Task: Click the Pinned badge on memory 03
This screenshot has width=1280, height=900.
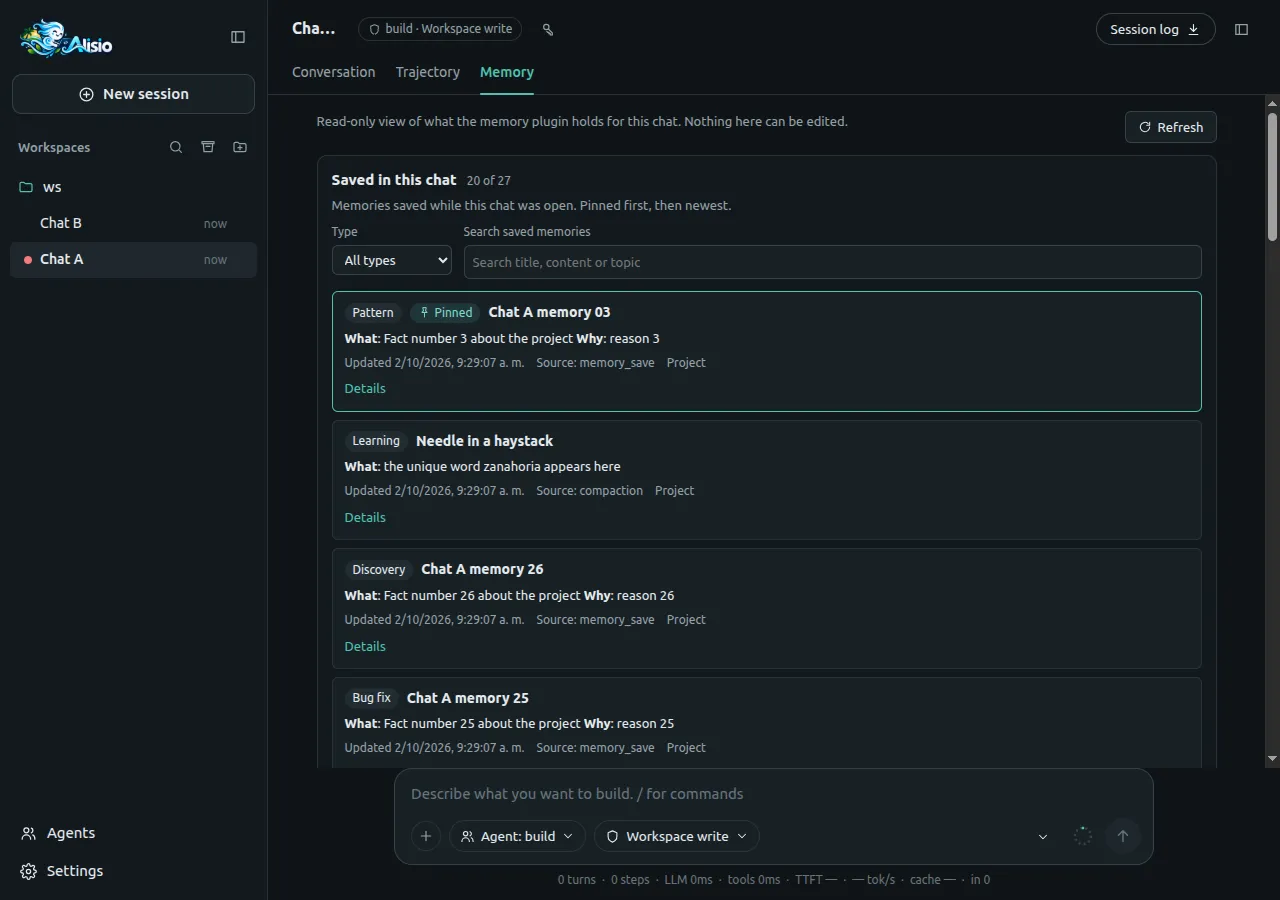Action: pyautogui.click(x=445, y=313)
